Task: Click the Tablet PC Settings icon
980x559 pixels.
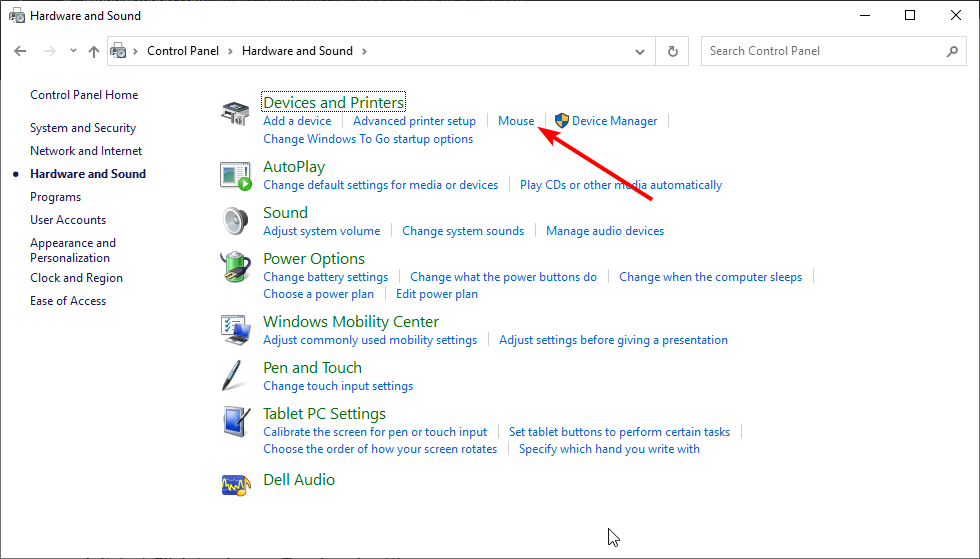Action: coord(236,421)
